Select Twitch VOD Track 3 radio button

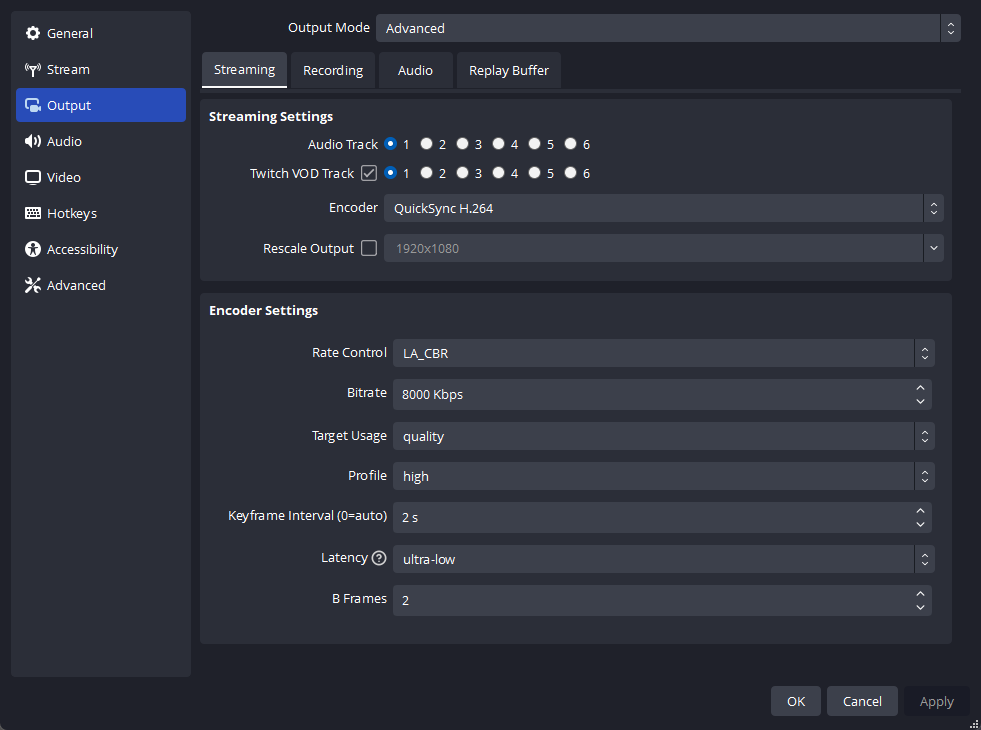click(x=462, y=173)
